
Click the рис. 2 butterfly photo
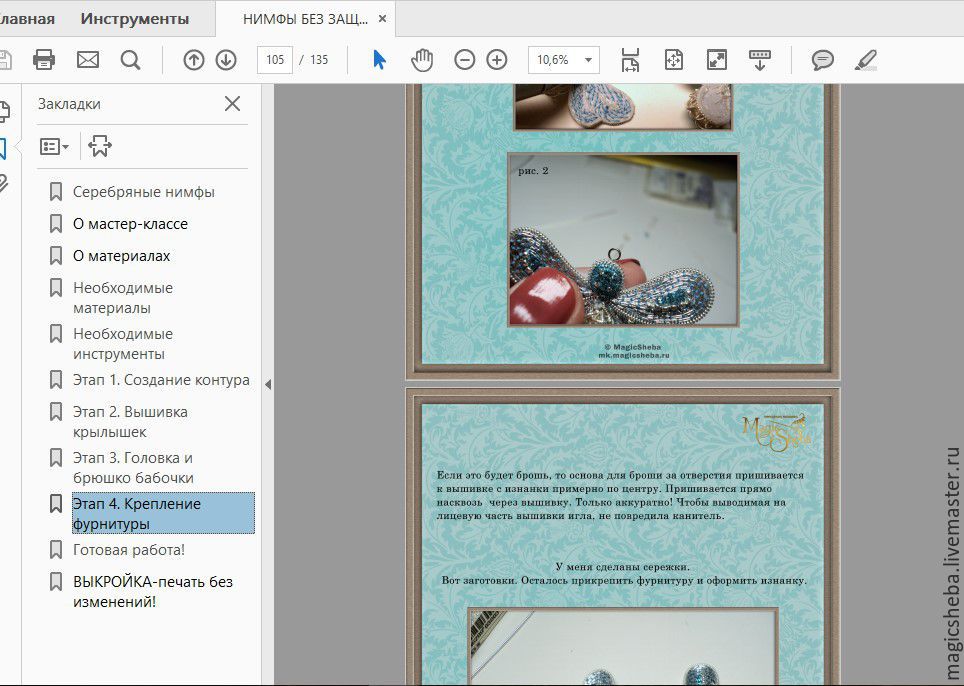coord(622,239)
